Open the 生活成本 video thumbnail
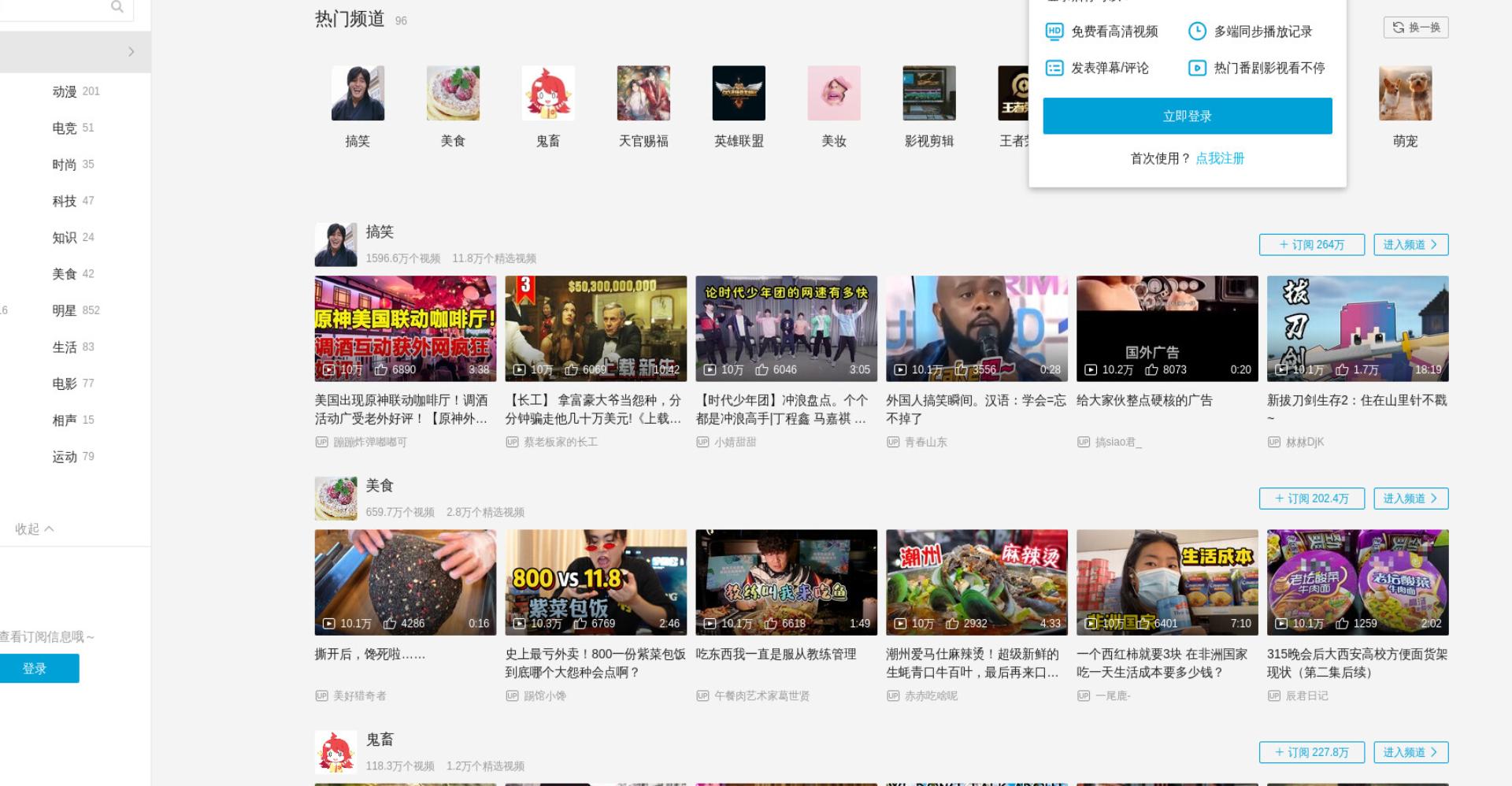 click(x=1168, y=582)
